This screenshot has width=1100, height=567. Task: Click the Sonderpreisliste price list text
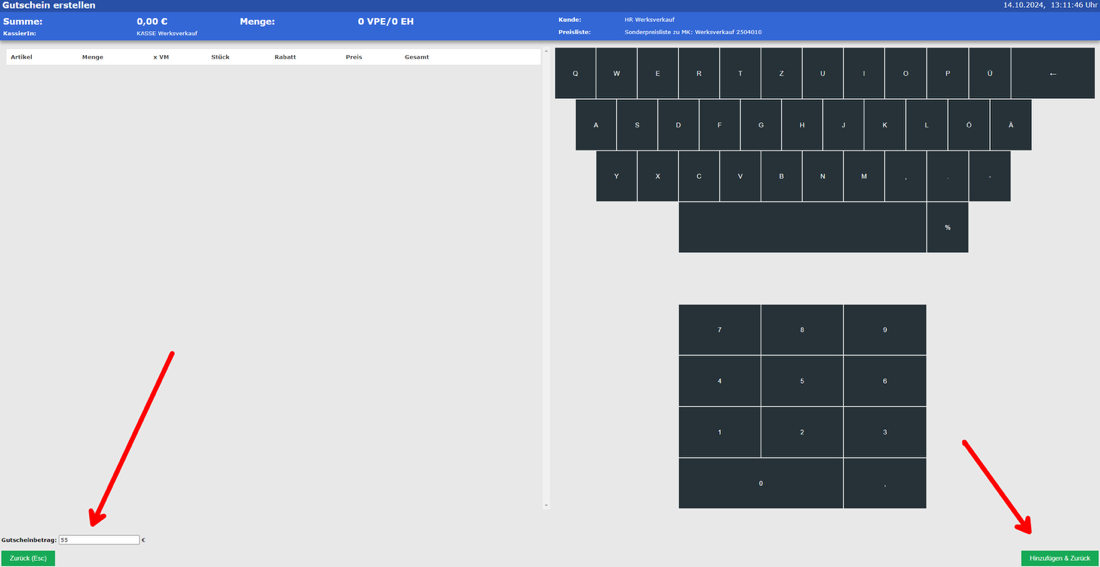[x=693, y=32]
